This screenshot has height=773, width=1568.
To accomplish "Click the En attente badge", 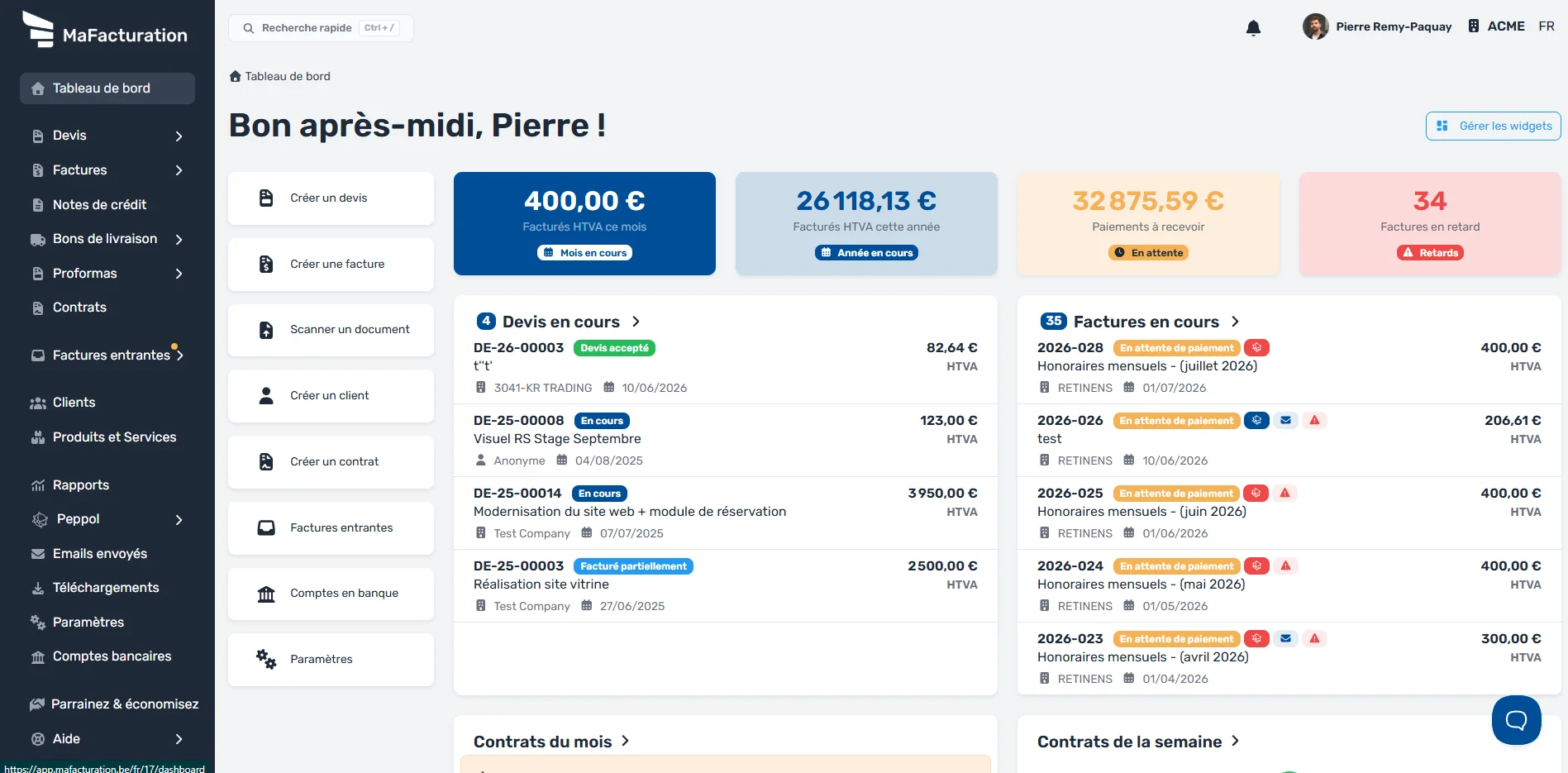I will [1148, 253].
